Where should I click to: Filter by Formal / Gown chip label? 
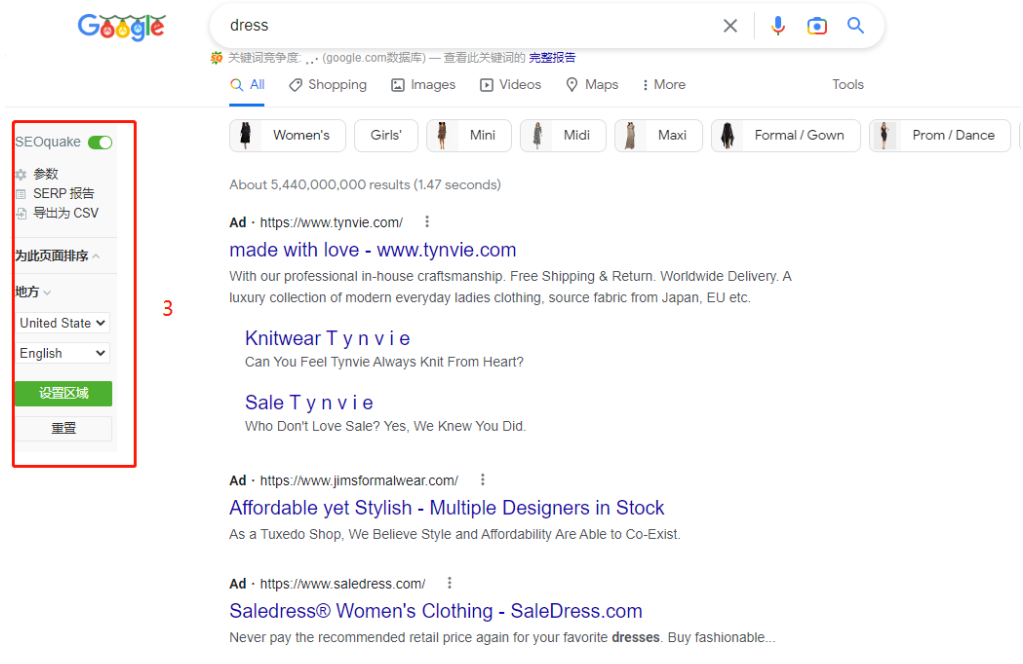coord(799,136)
